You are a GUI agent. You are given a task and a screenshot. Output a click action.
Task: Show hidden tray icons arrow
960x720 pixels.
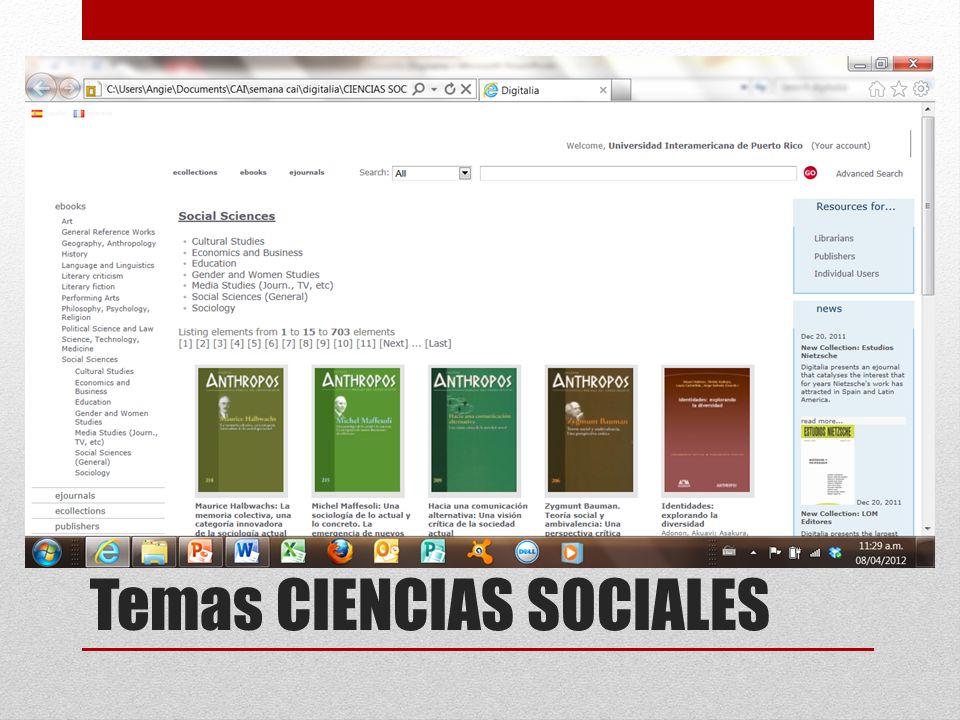pos(753,553)
